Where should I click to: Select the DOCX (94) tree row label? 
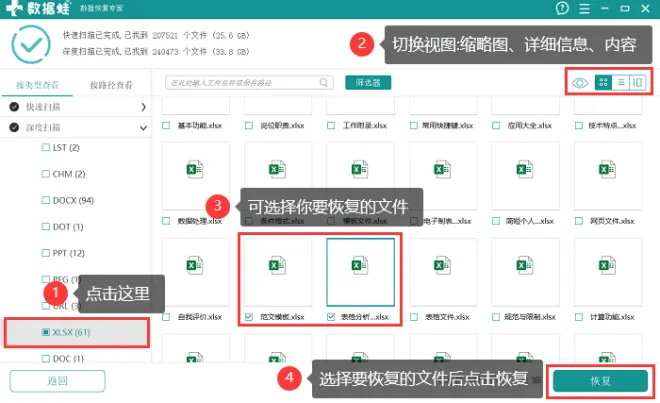73,200
